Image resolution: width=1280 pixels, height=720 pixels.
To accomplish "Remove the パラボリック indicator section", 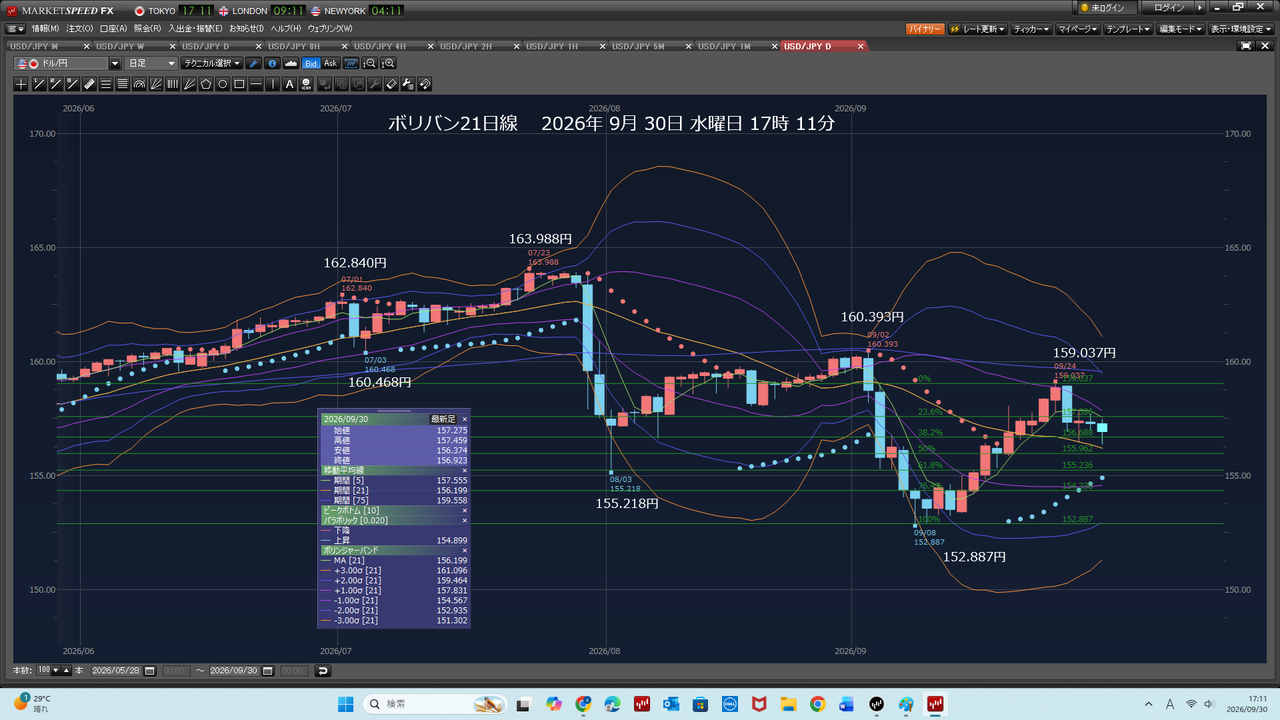I will (464, 520).
